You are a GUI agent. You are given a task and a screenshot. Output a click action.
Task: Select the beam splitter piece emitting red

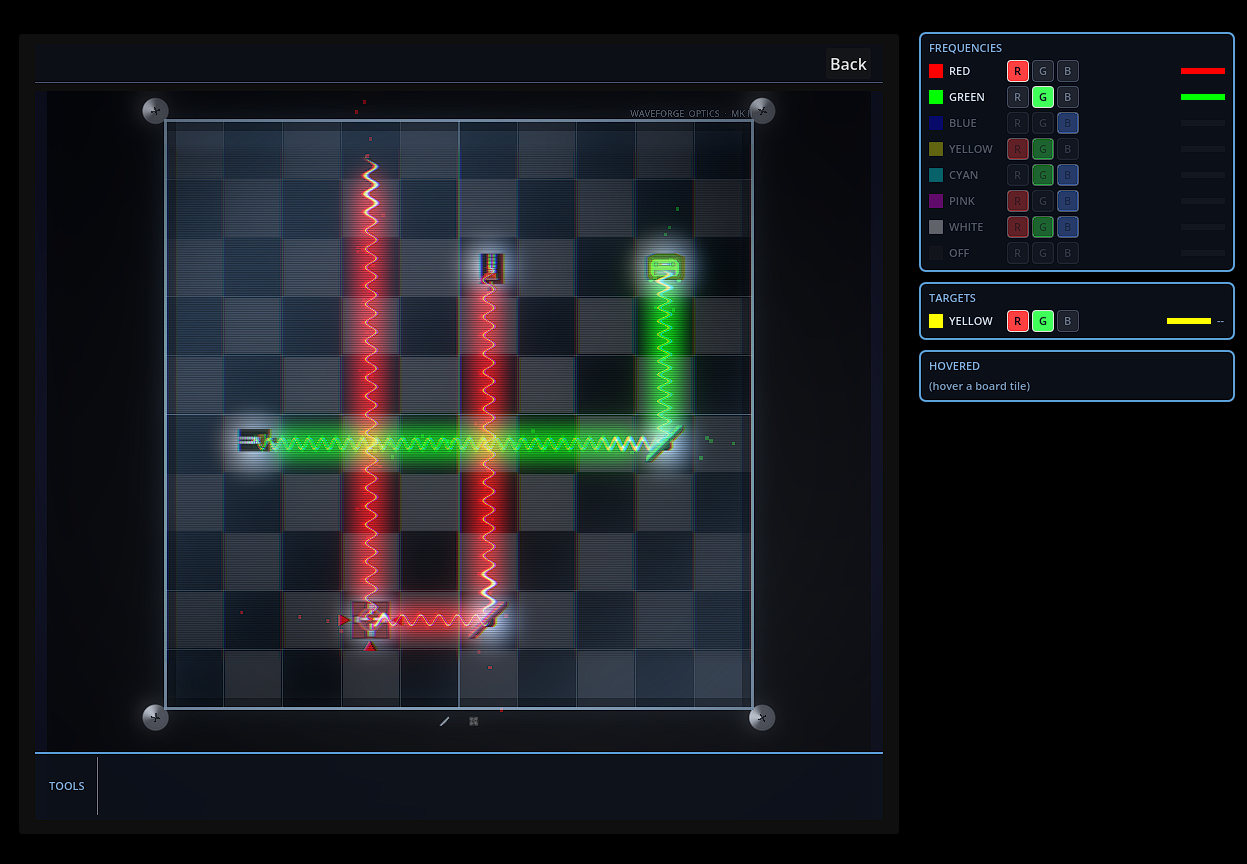tap(370, 620)
